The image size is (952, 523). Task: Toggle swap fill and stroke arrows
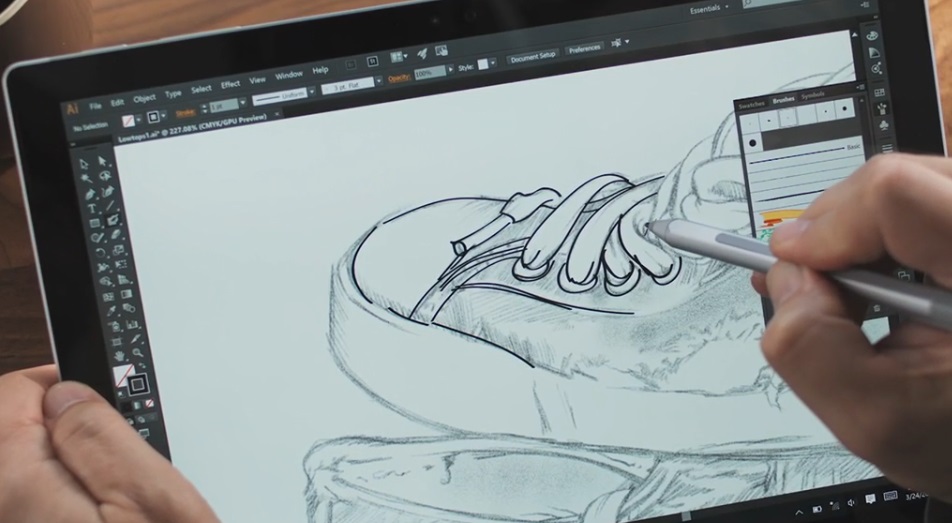(x=142, y=366)
